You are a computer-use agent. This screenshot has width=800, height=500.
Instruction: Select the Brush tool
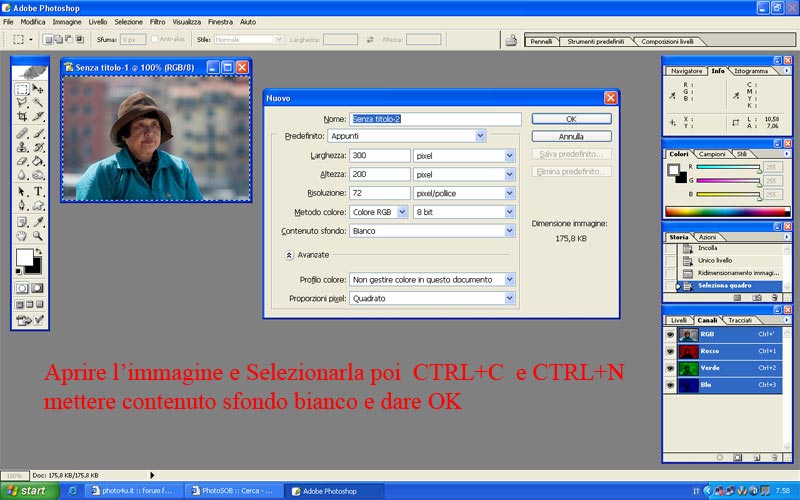[x=38, y=134]
